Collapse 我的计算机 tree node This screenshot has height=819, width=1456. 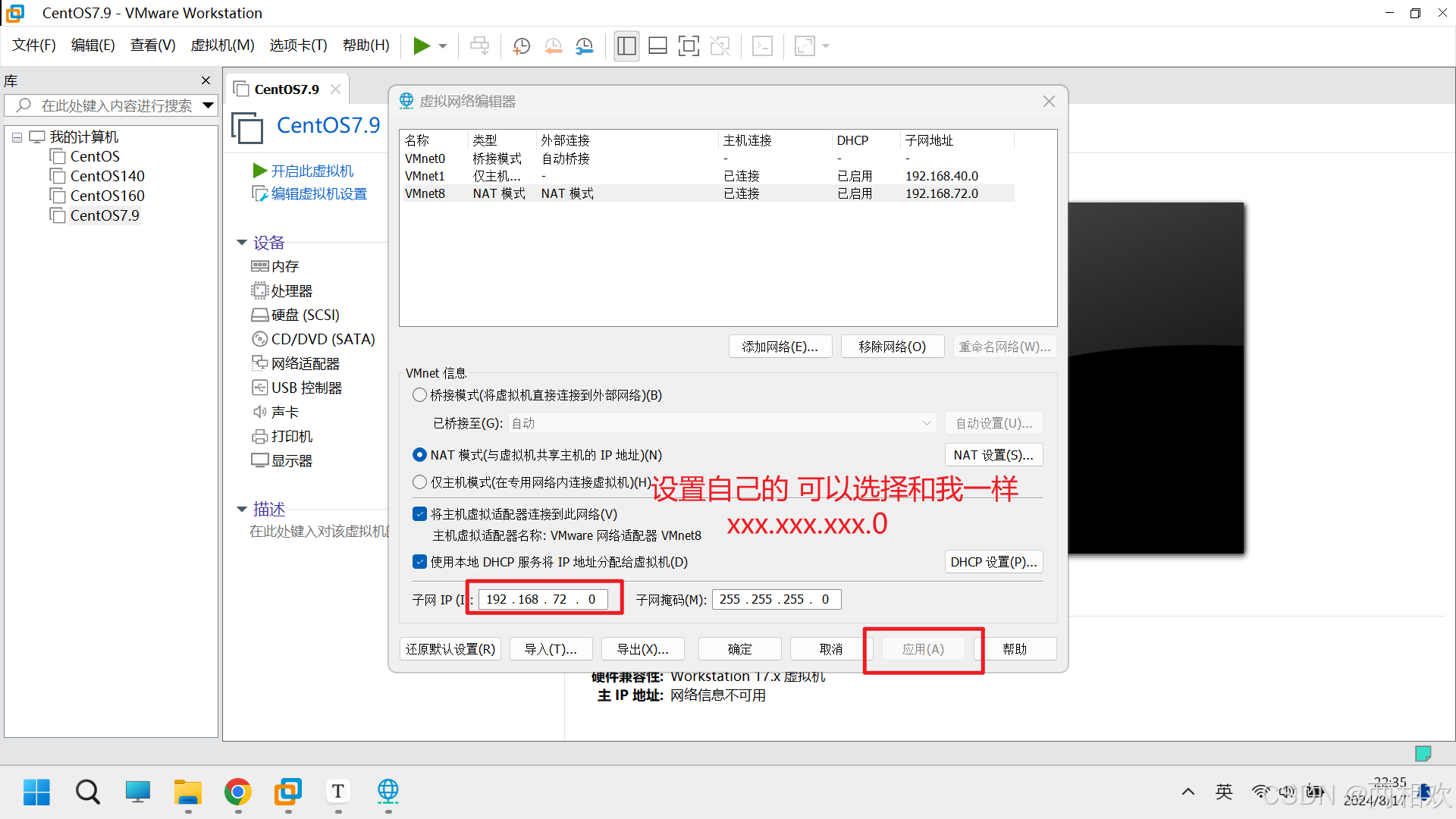17,137
